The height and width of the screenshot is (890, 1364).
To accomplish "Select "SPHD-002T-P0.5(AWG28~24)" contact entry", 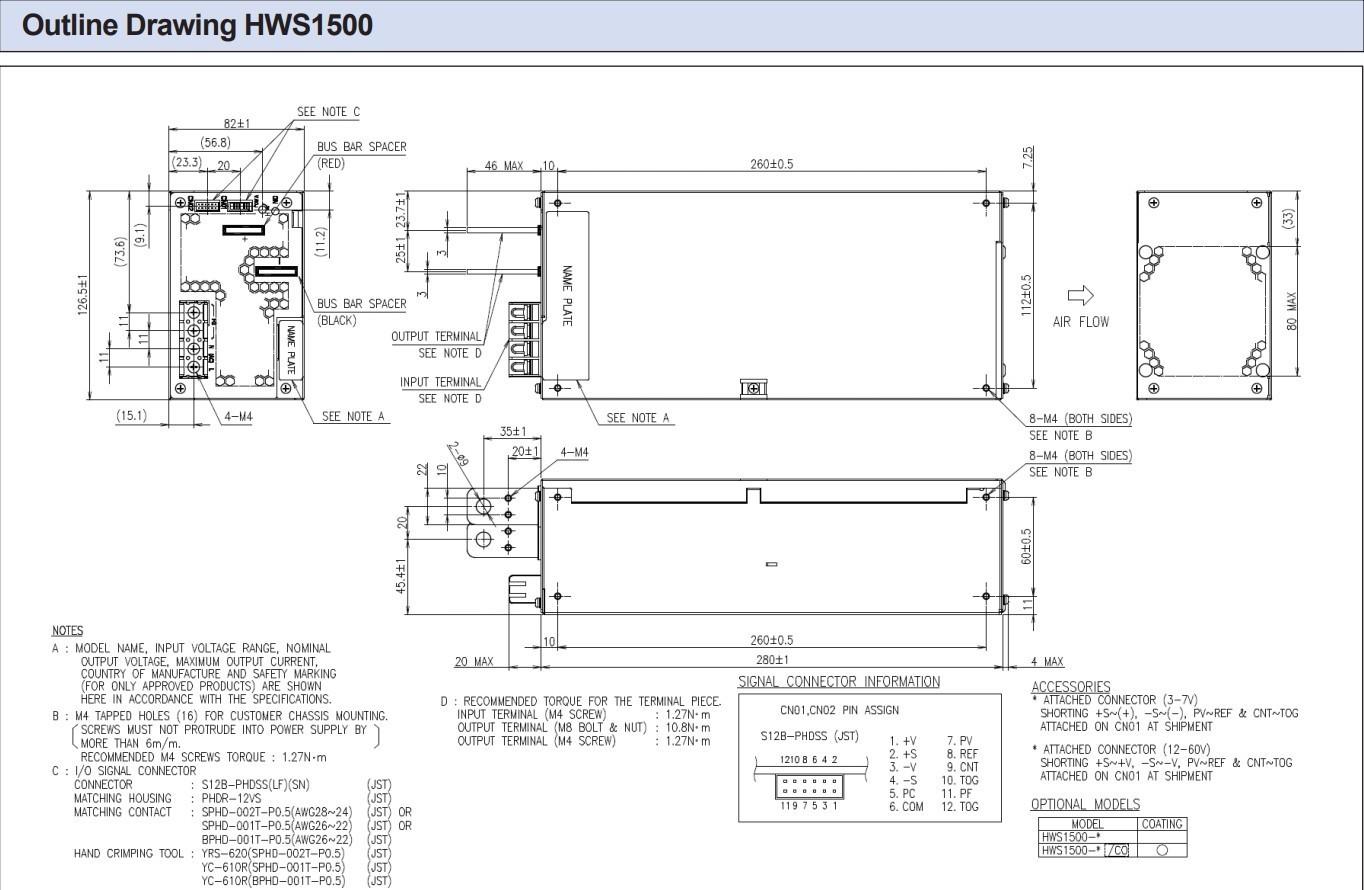I will 277,811.
